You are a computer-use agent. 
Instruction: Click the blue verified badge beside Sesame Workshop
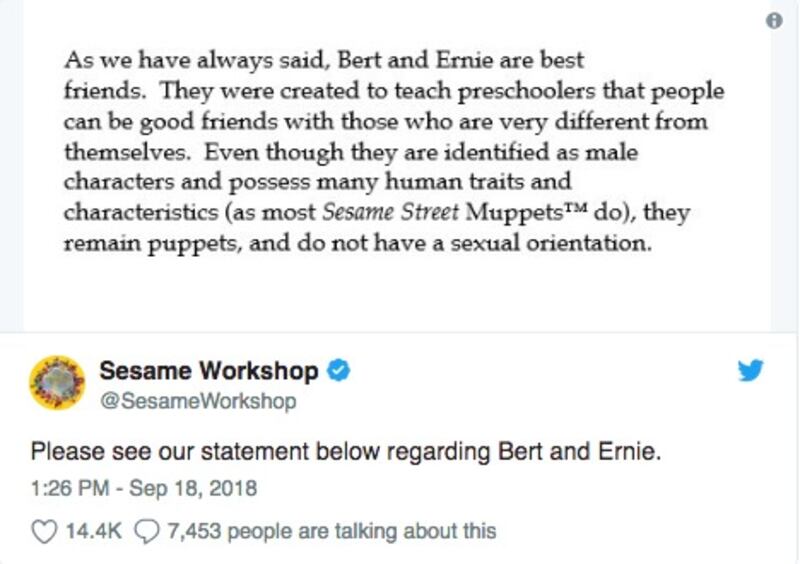(338, 370)
